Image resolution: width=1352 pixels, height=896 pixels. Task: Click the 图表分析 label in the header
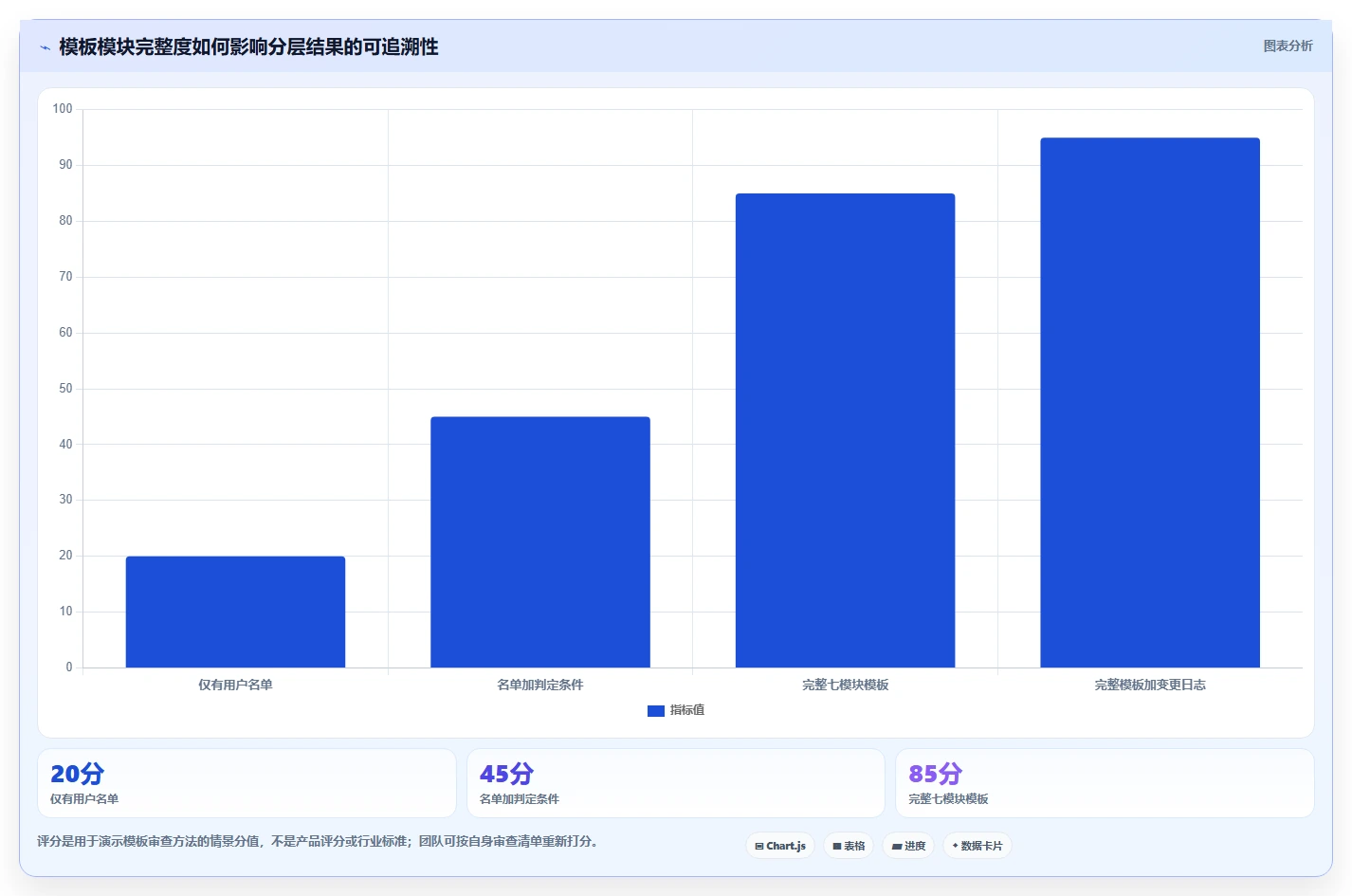(x=1288, y=46)
